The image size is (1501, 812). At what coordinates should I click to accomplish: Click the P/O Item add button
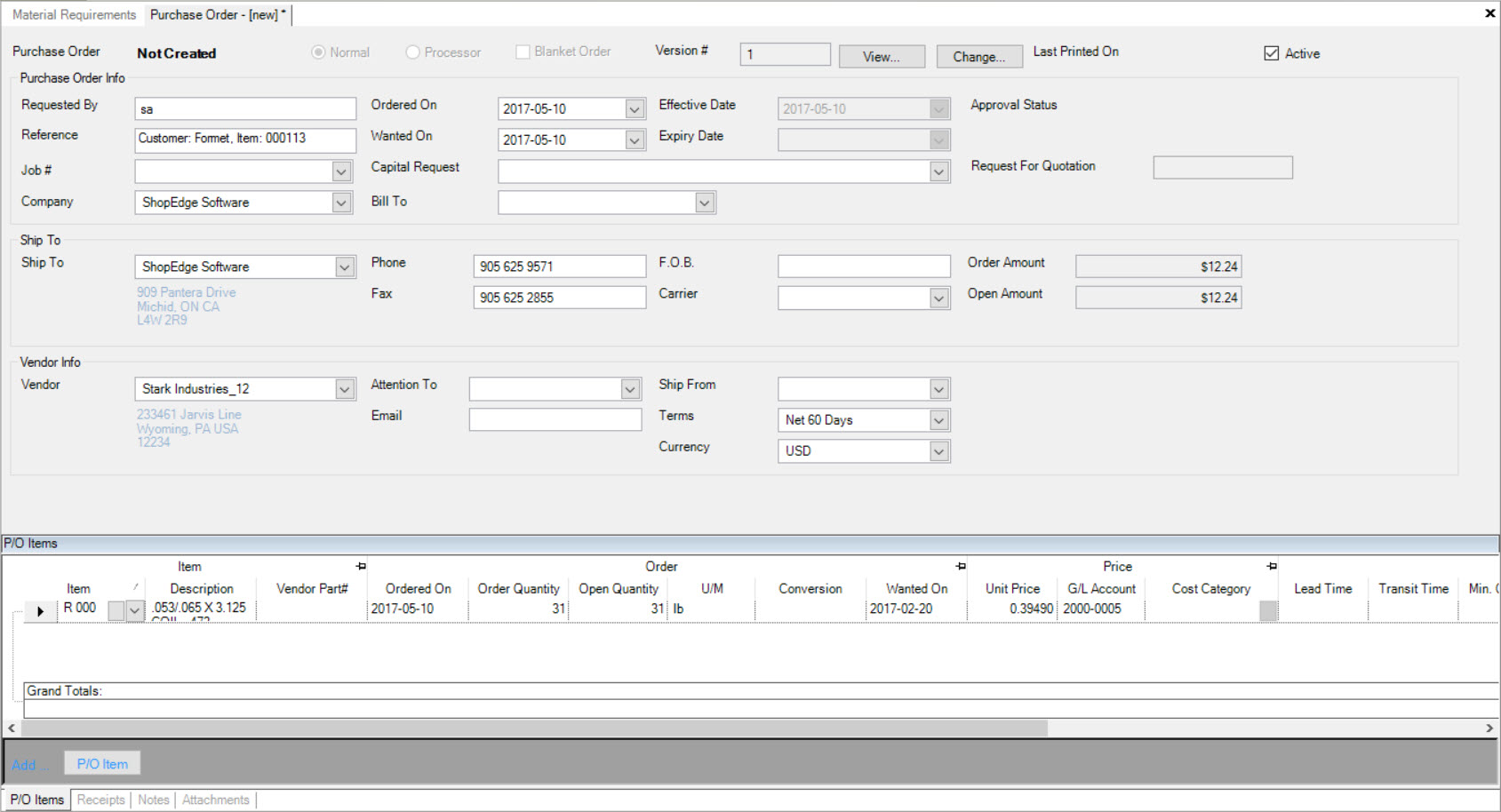coord(102,763)
